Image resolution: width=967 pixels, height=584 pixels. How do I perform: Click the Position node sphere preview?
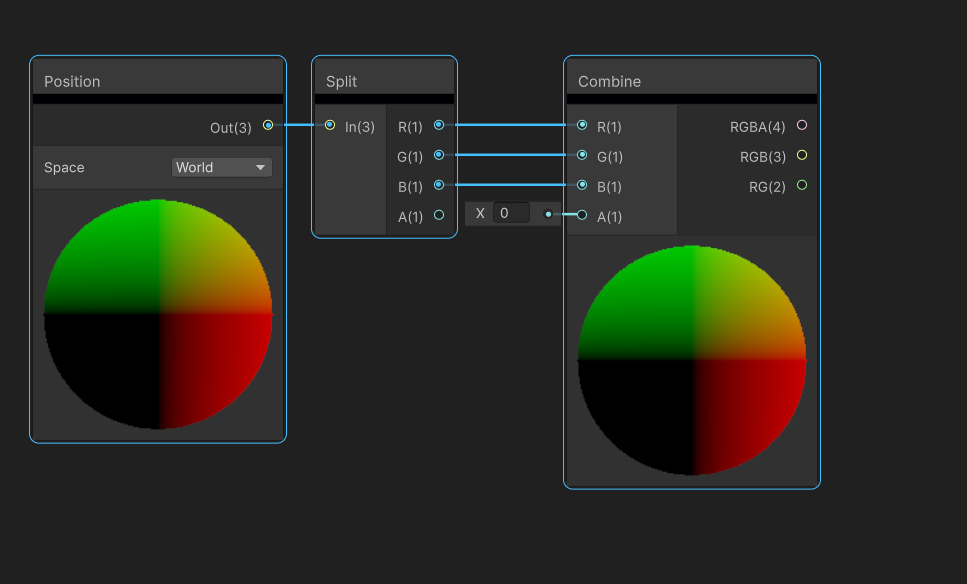[x=158, y=314]
